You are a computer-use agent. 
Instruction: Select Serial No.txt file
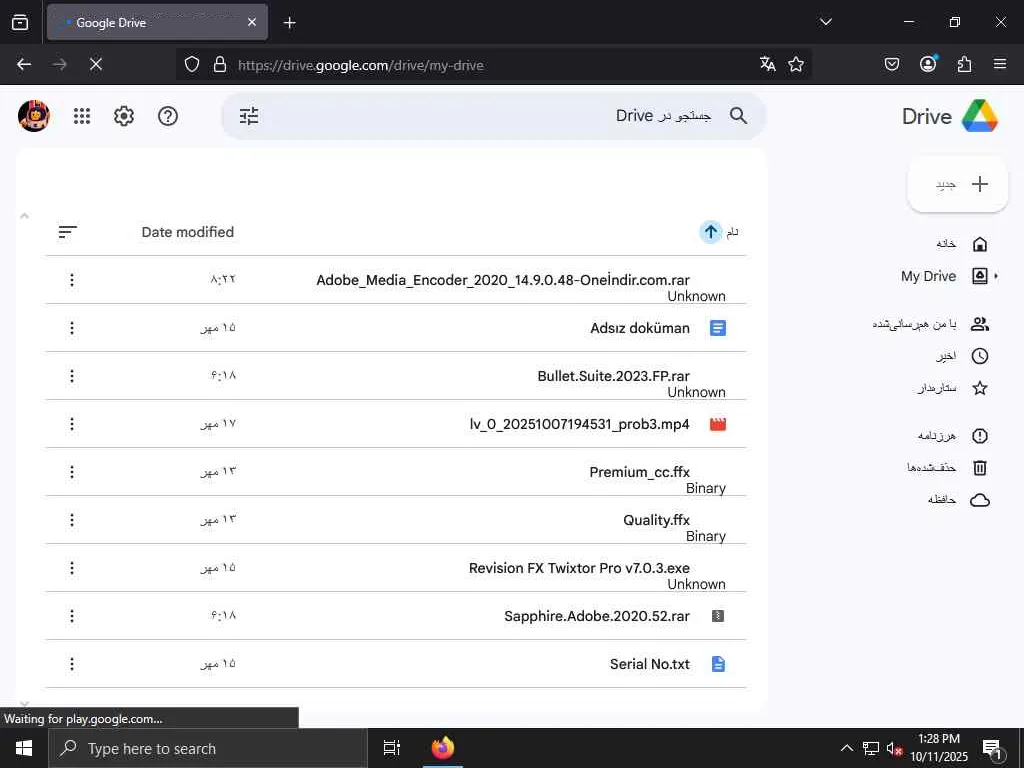pos(396,664)
